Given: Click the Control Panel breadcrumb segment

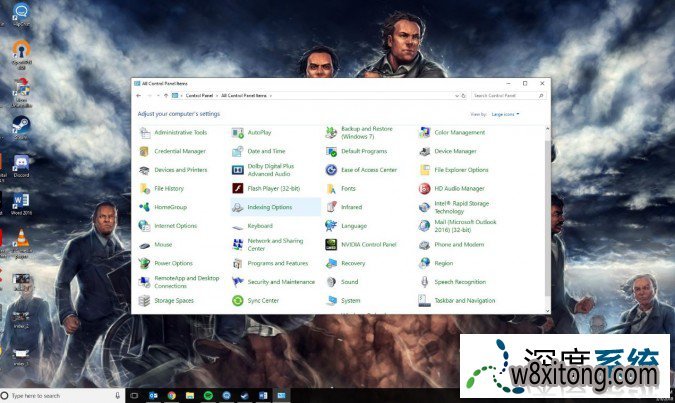Looking at the screenshot, I should point(200,95).
